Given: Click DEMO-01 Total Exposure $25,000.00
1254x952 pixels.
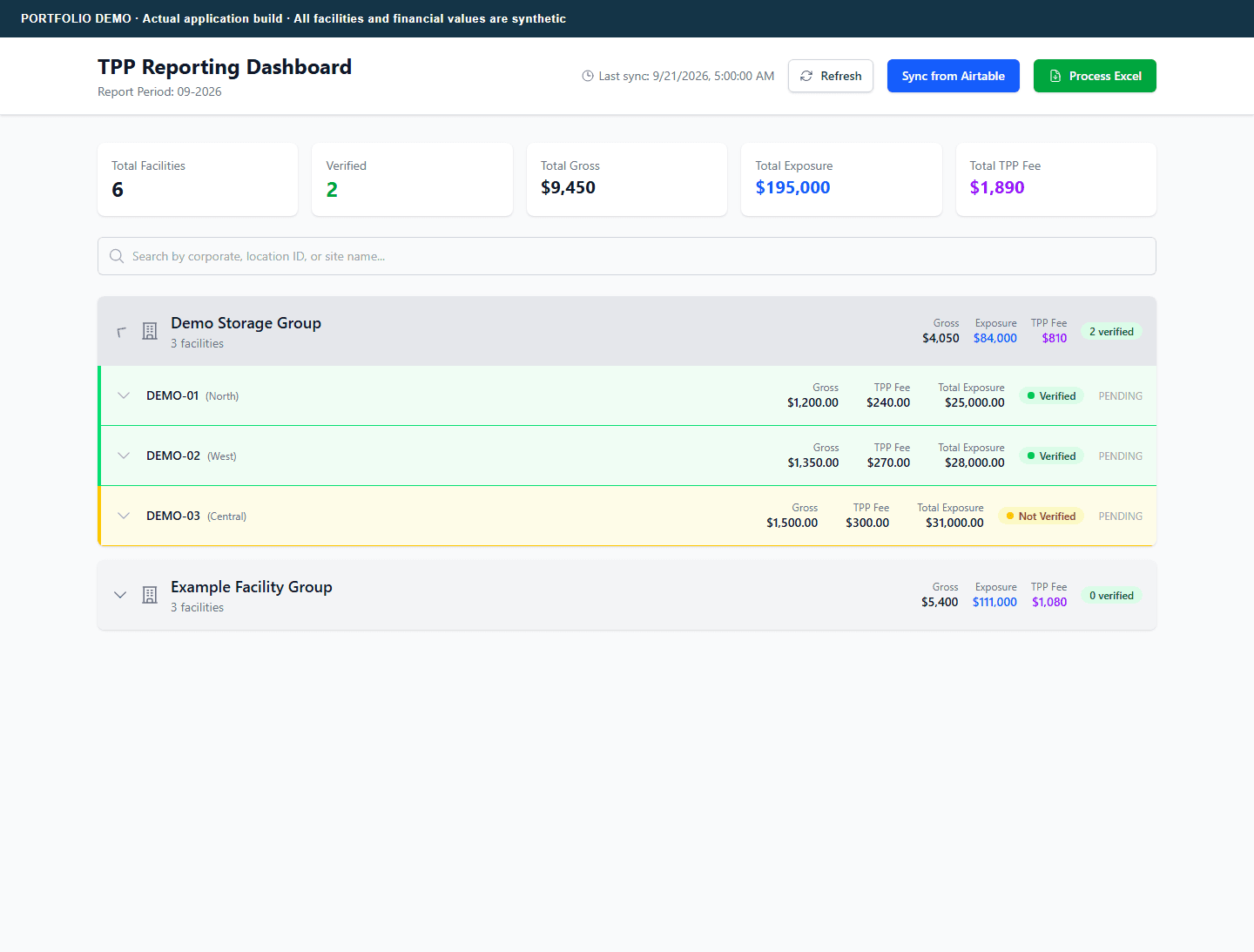Looking at the screenshot, I should (974, 402).
